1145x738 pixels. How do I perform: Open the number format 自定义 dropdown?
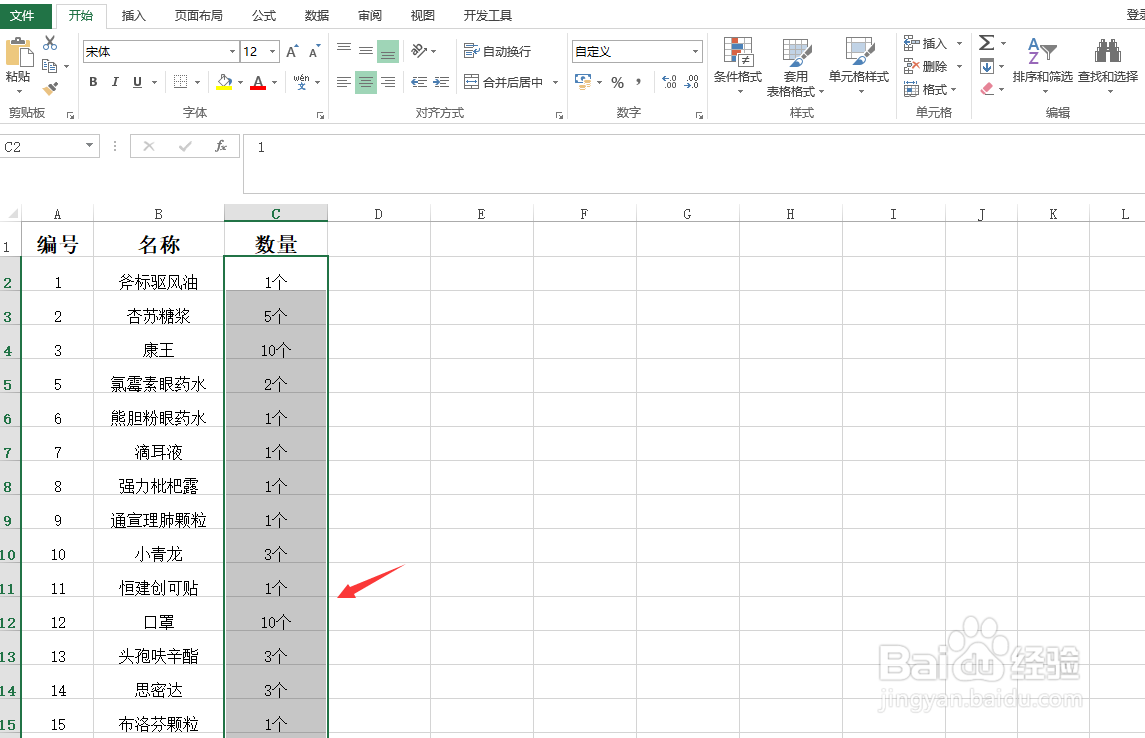pyautogui.click(x=695, y=52)
